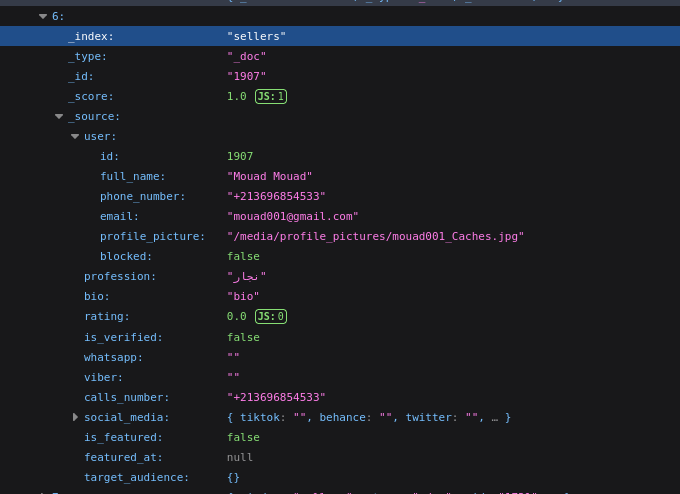Click the JS:0 badge beside rating
The height and width of the screenshot is (494, 680).
tap(271, 316)
